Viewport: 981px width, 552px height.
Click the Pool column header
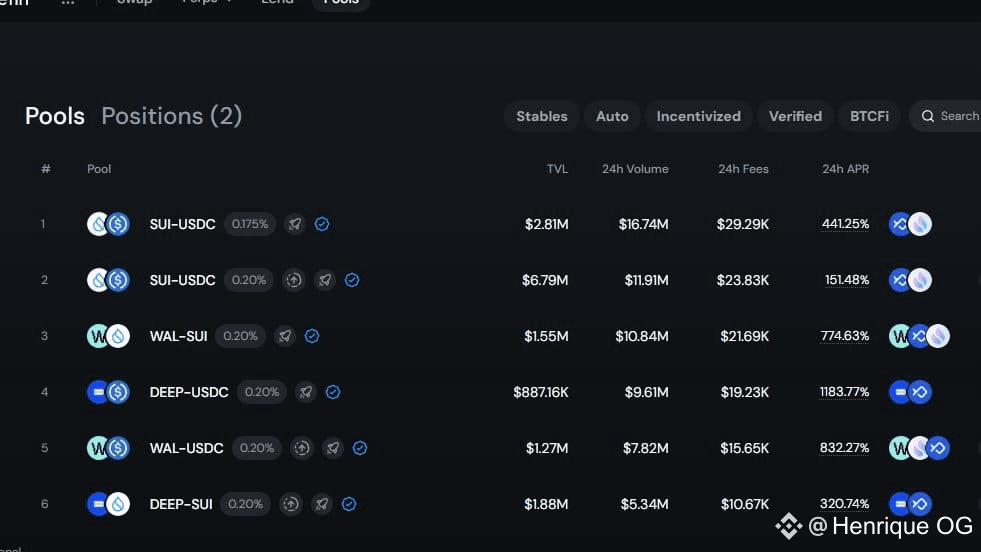click(99, 169)
